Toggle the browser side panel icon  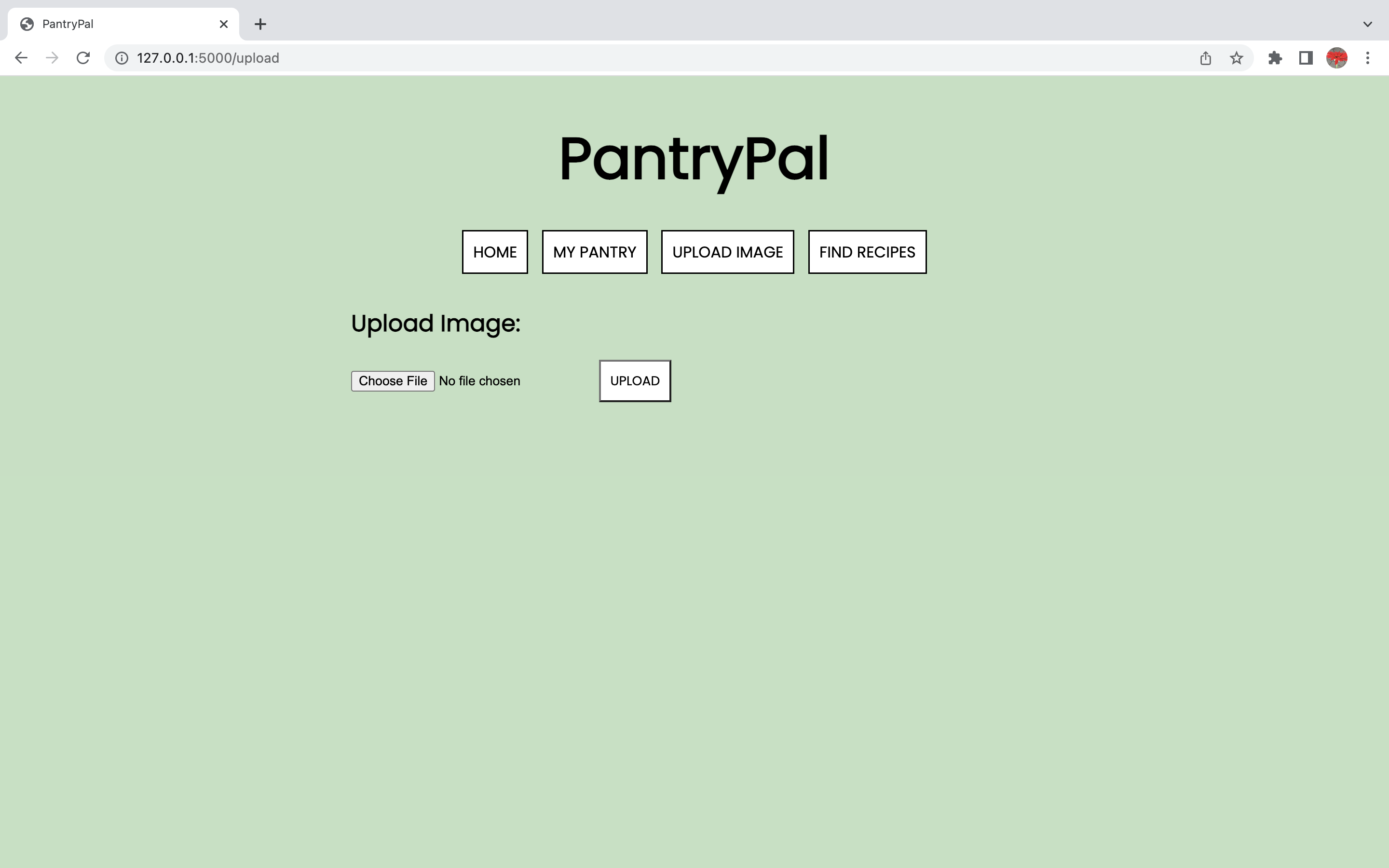(1306, 58)
